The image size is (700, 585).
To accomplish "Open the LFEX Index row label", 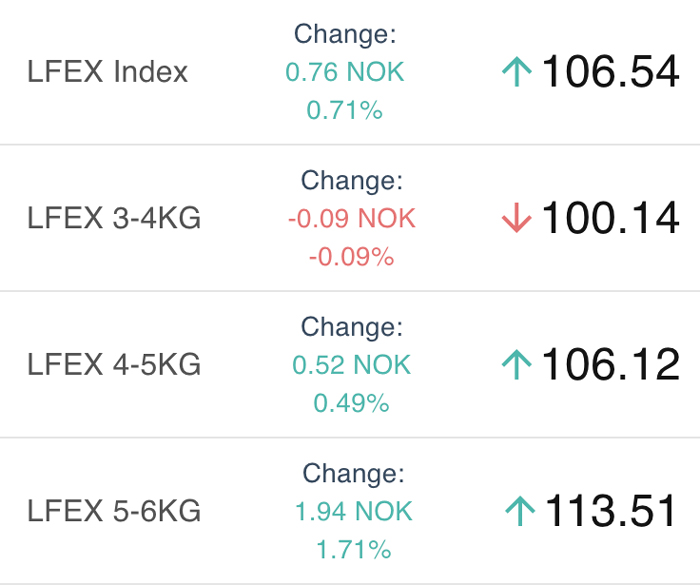I will point(108,72).
